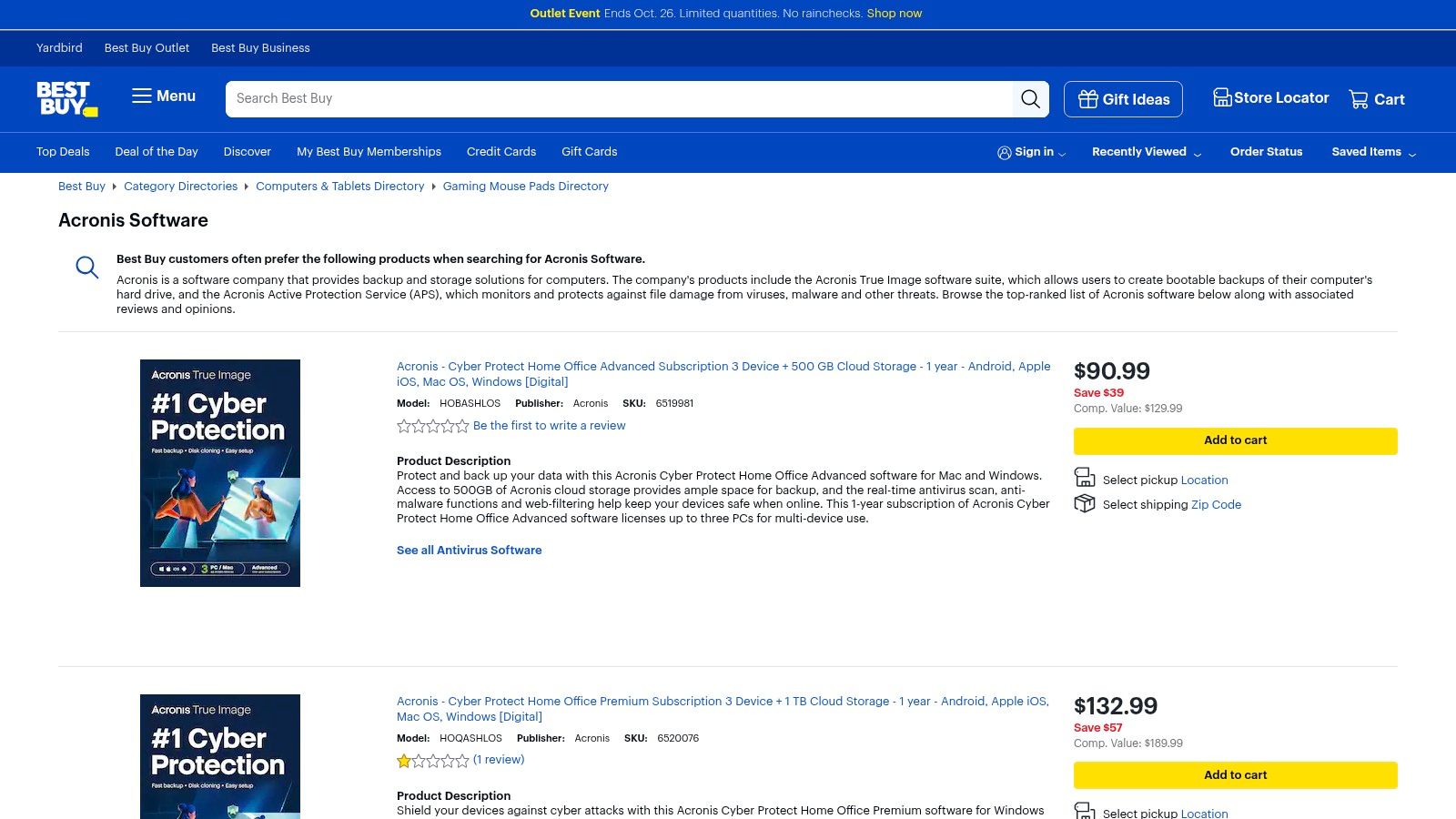
Task: Click Be the first to write a review
Action: (549, 425)
